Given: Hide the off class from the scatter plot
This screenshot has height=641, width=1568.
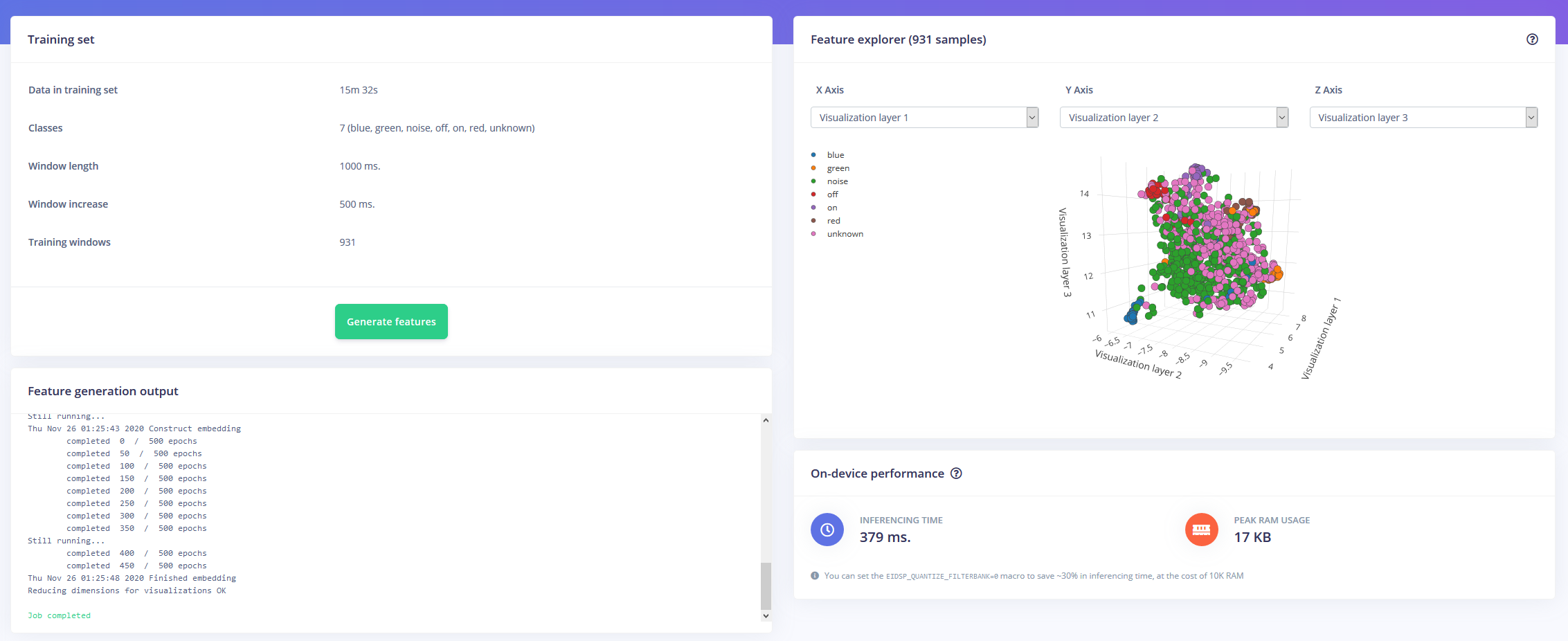Looking at the screenshot, I should pos(831,194).
